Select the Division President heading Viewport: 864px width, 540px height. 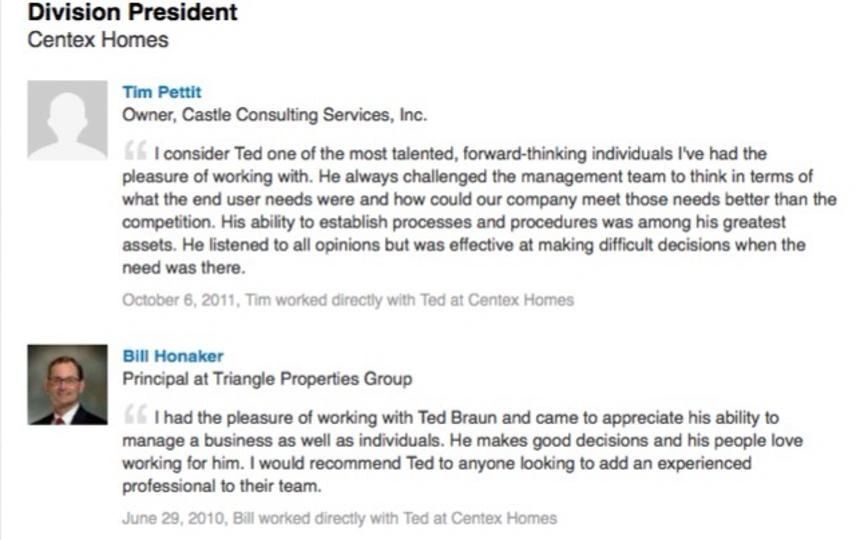(x=133, y=14)
